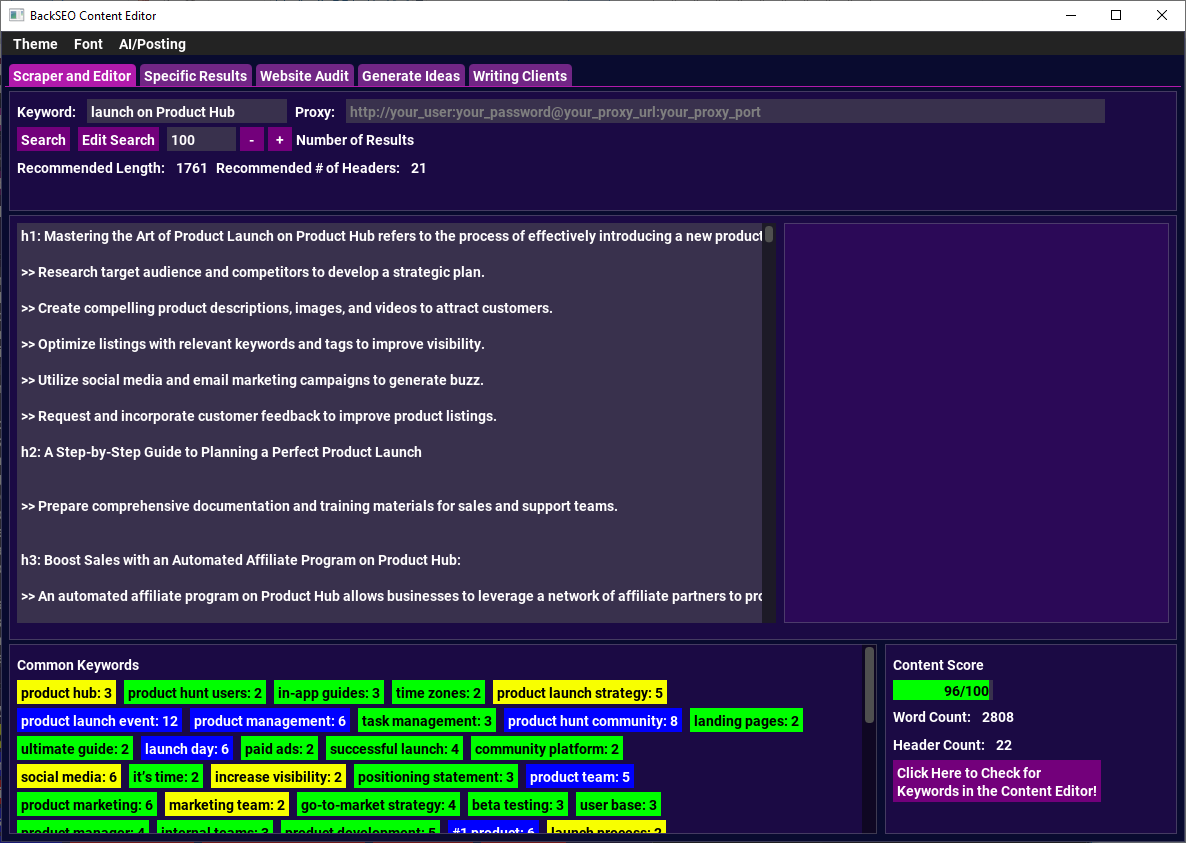The height and width of the screenshot is (843, 1186).
Task: Click the 'Research target audience' line
Action: point(253,272)
